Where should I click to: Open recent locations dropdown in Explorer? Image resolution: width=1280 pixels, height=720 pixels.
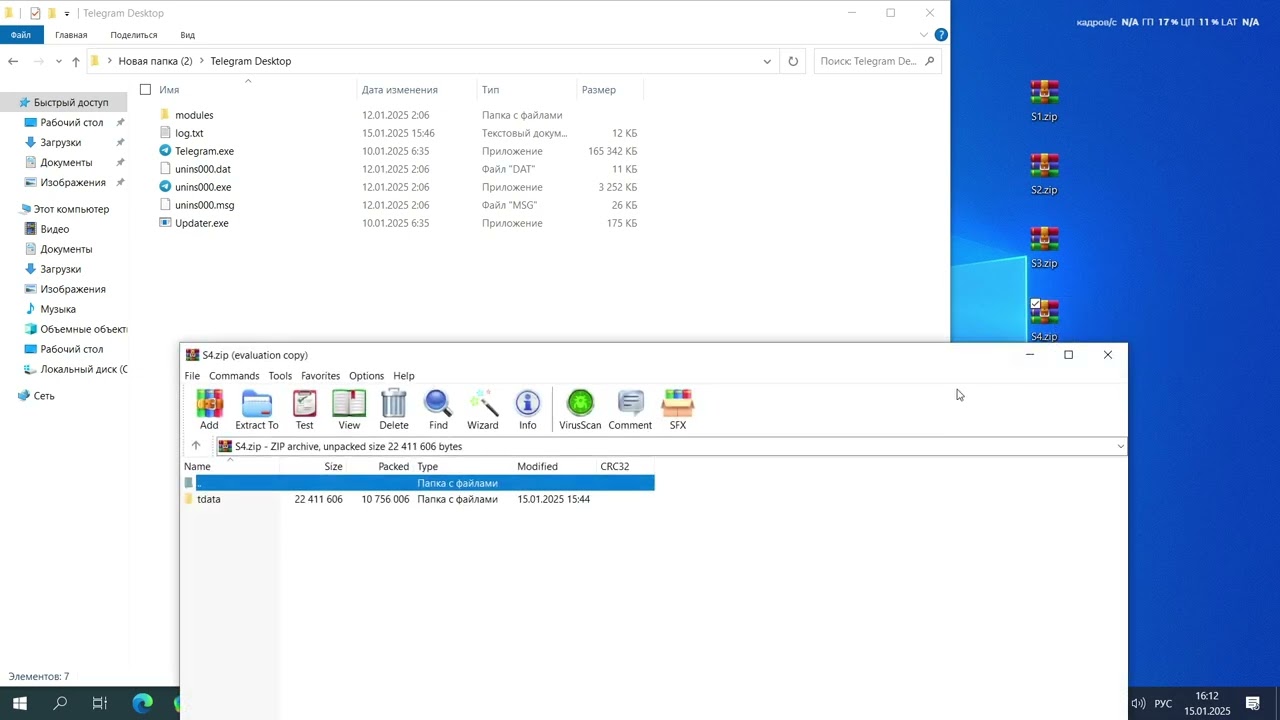[x=60, y=61]
